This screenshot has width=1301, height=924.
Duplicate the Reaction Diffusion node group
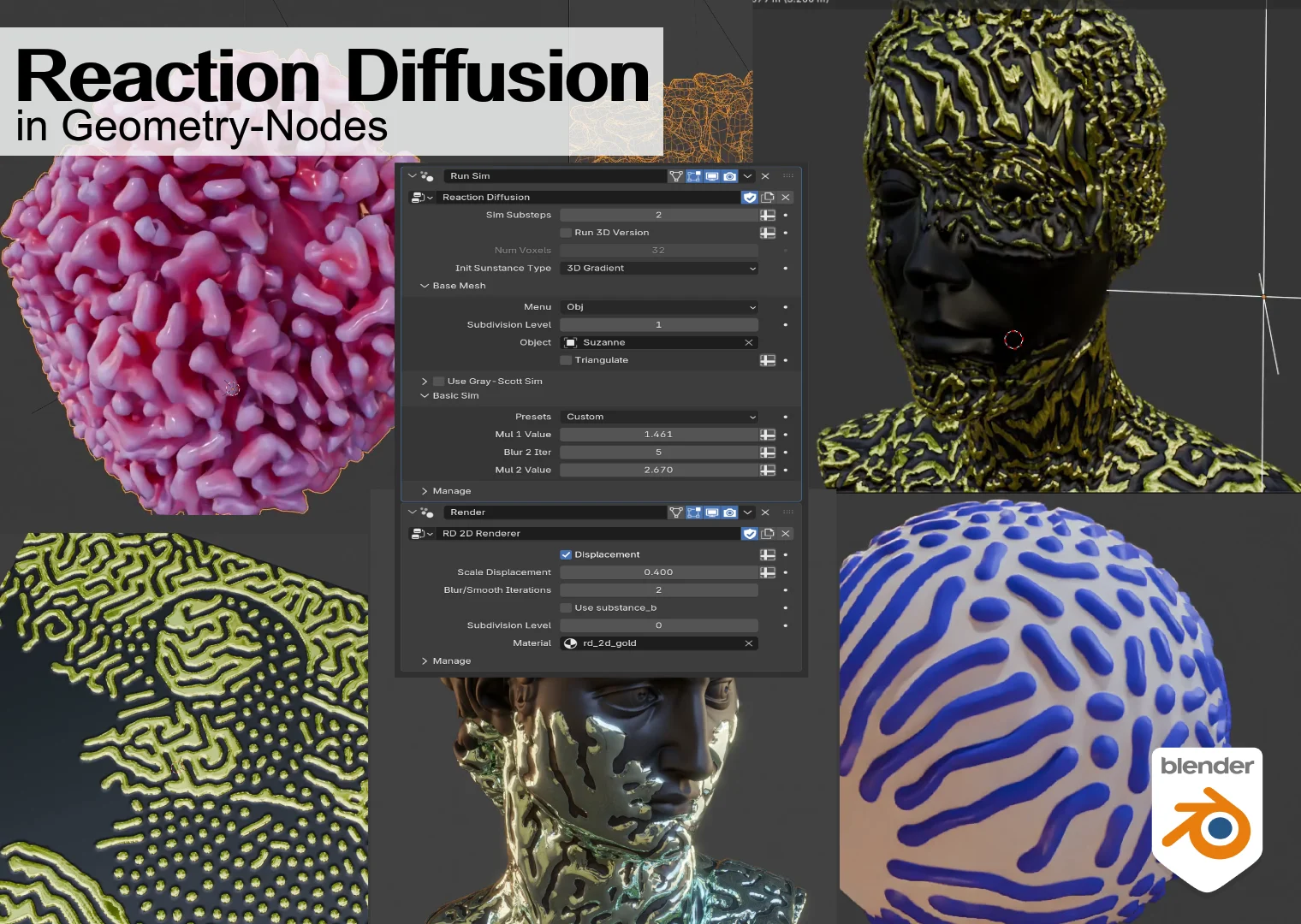coord(768,198)
